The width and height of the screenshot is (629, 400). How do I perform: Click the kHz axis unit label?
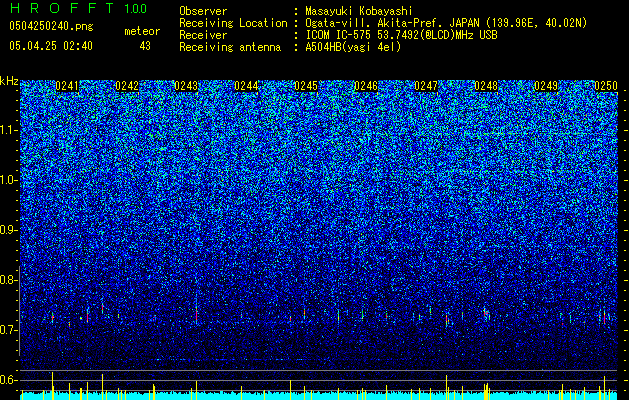point(9,81)
